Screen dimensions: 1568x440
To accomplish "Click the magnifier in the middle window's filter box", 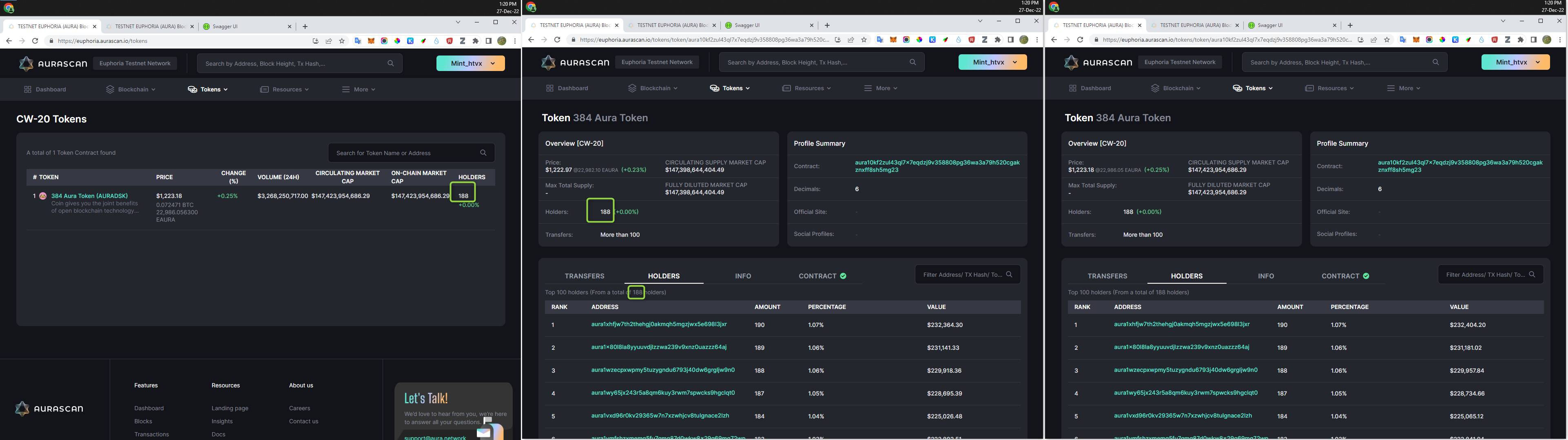I will coord(1009,274).
